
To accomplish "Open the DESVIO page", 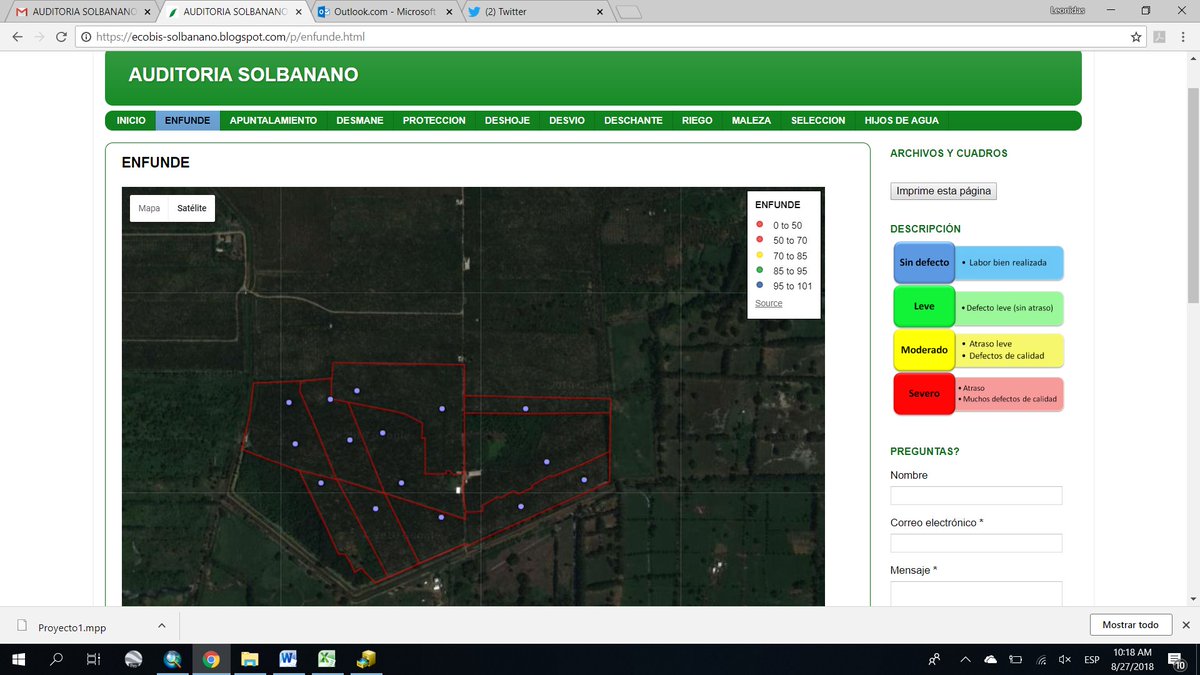I will 567,120.
